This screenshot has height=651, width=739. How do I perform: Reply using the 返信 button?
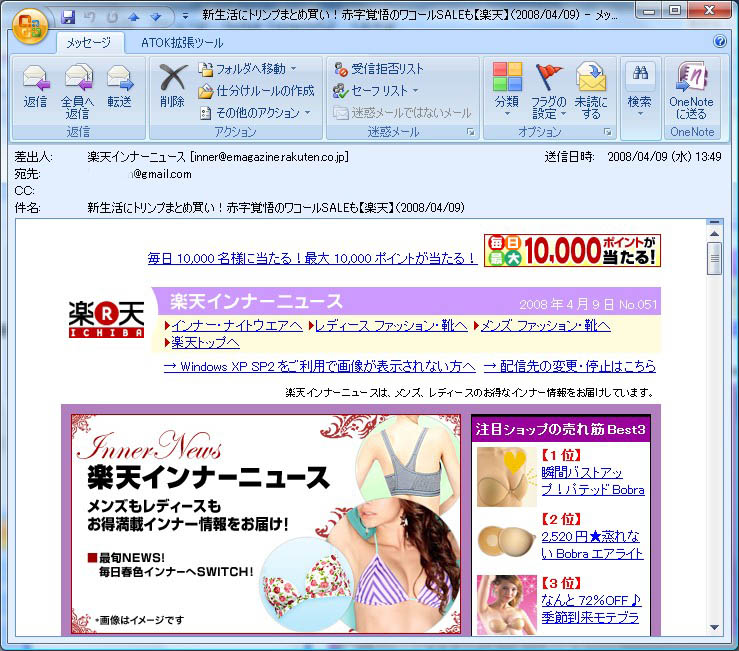36,88
